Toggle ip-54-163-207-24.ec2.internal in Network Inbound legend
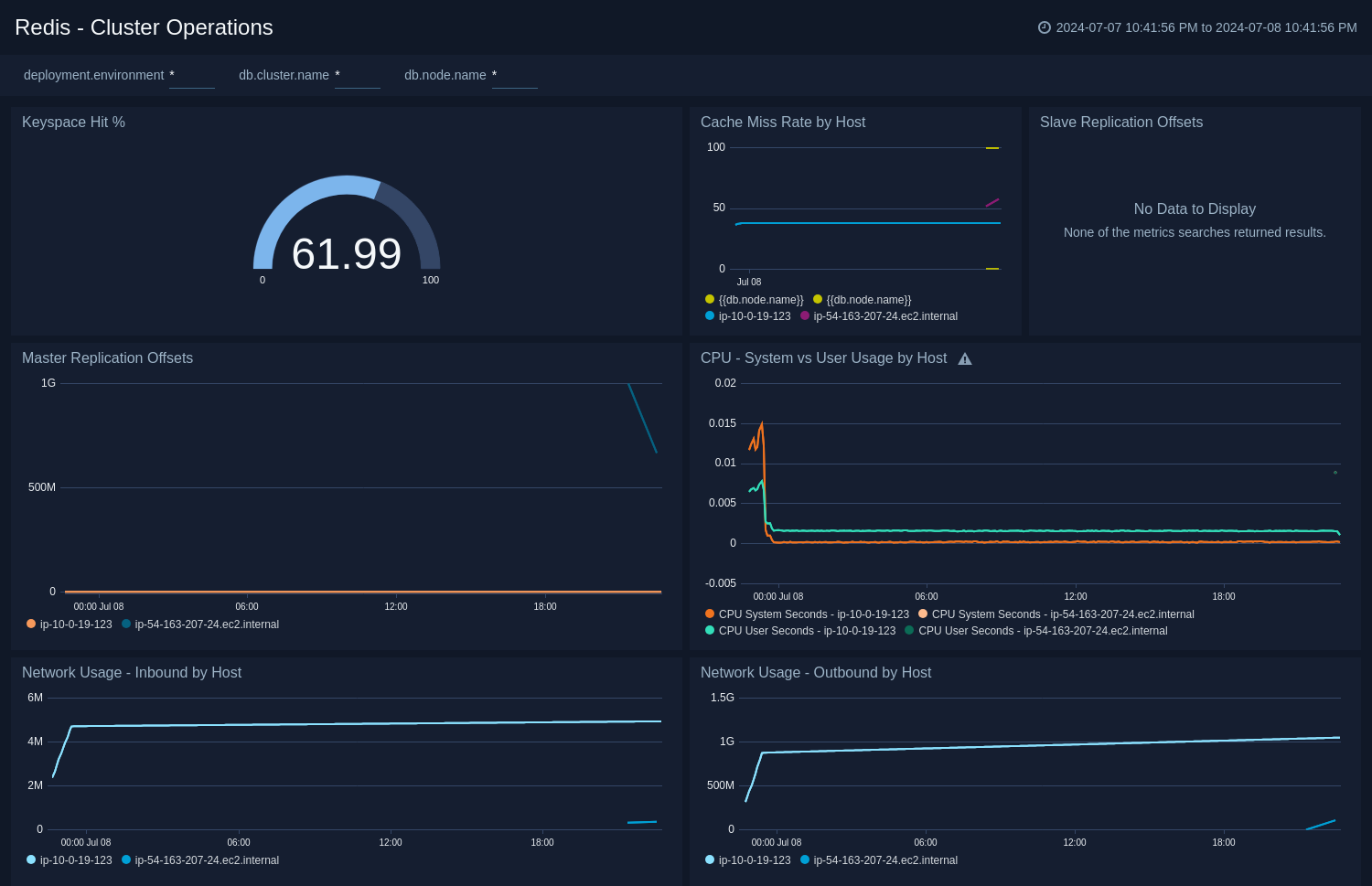The width and height of the screenshot is (1372, 886). coord(200,860)
